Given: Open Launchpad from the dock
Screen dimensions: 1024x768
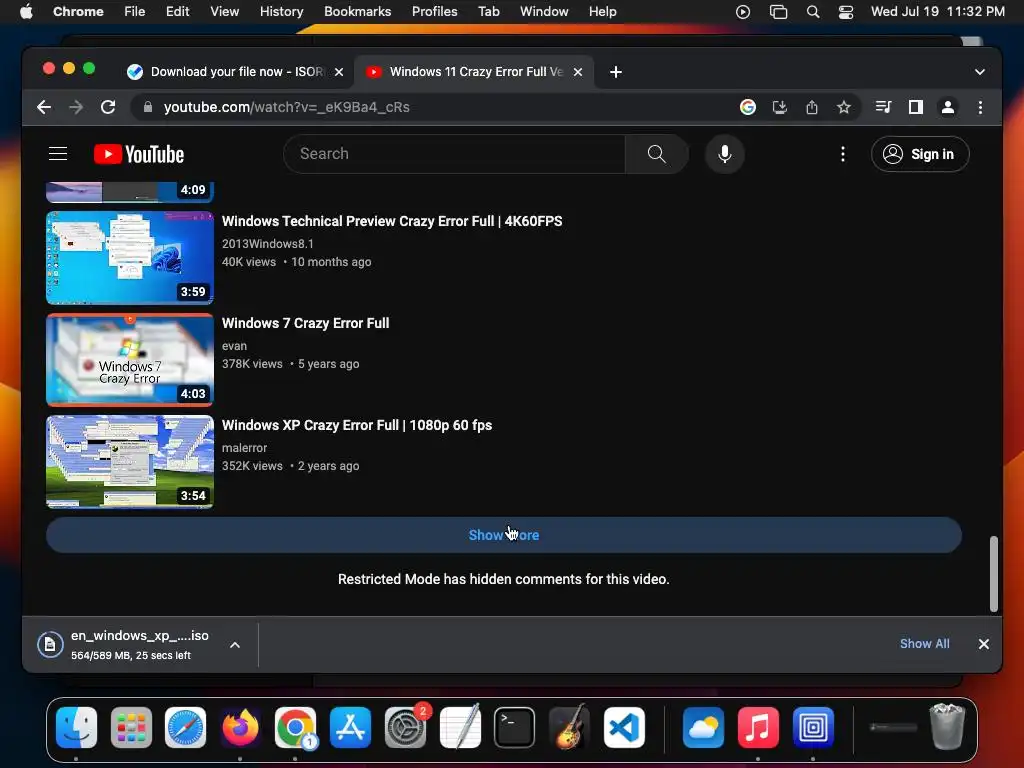Looking at the screenshot, I should tap(131, 728).
